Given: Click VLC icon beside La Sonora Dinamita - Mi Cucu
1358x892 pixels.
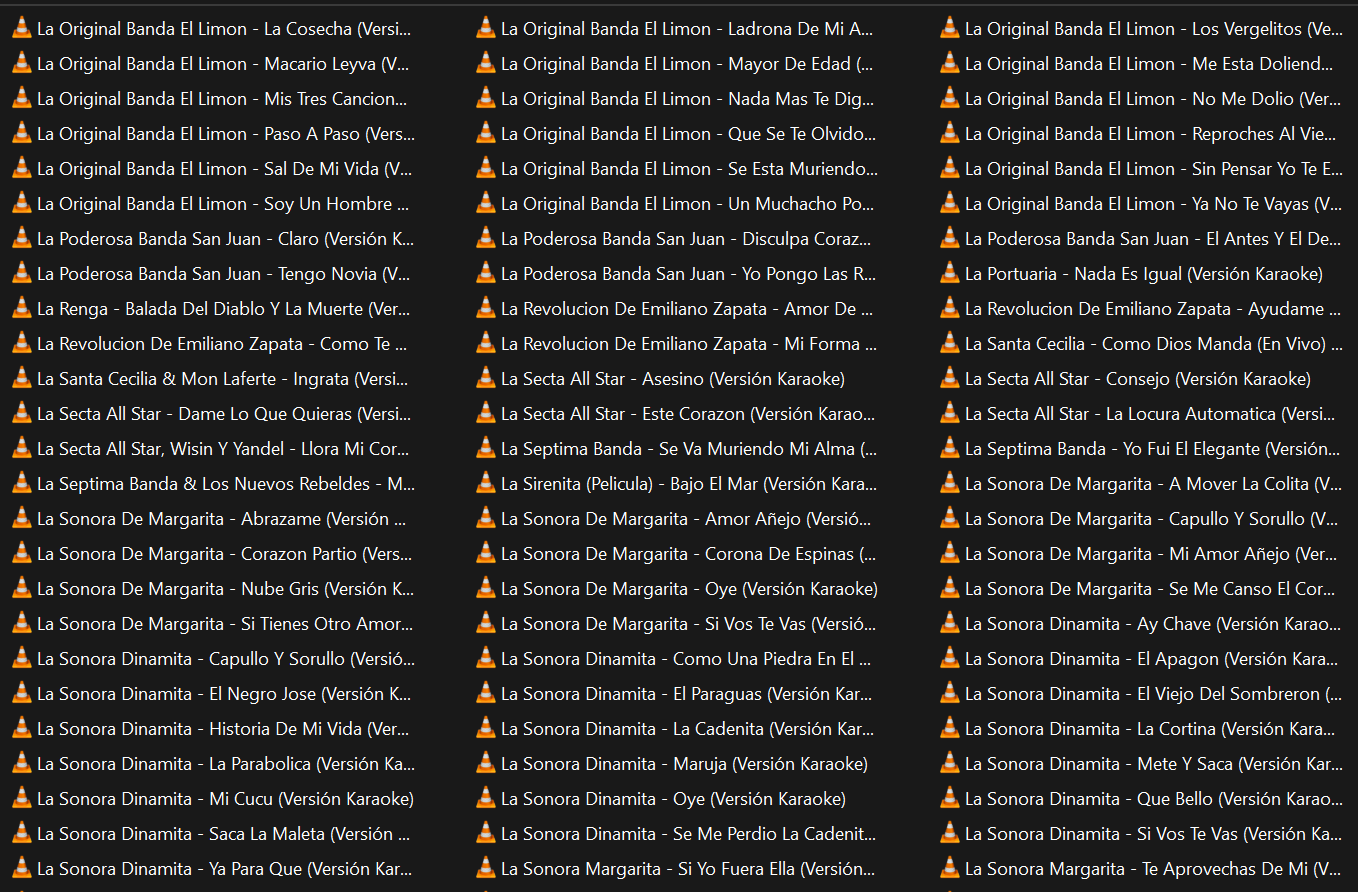Looking at the screenshot, I should [x=21, y=798].
